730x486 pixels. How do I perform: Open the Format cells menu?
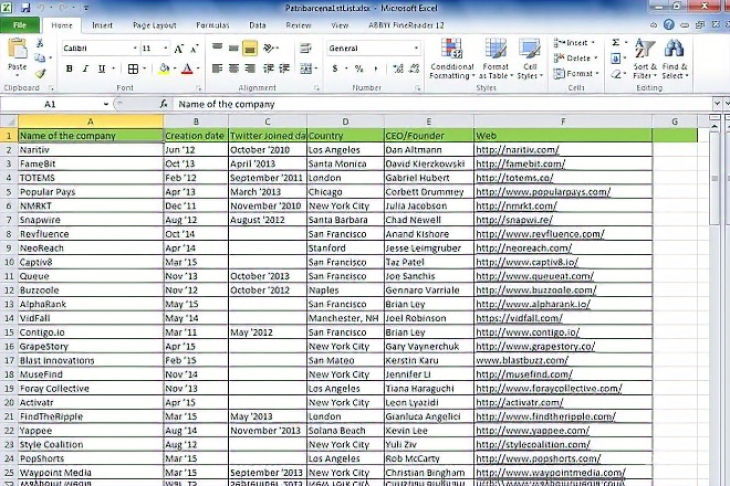[x=576, y=74]
